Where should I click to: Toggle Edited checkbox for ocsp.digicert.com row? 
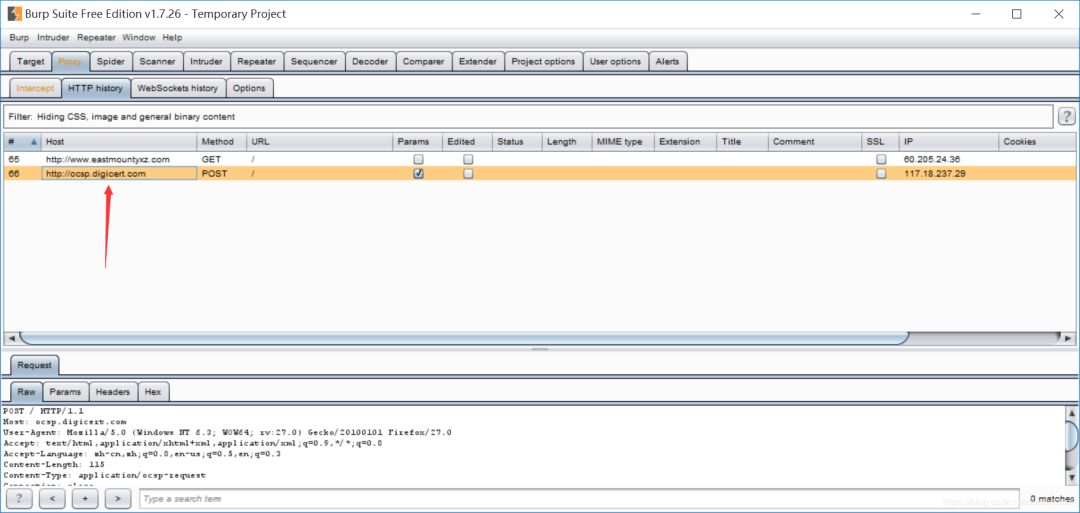click(468, 174)
